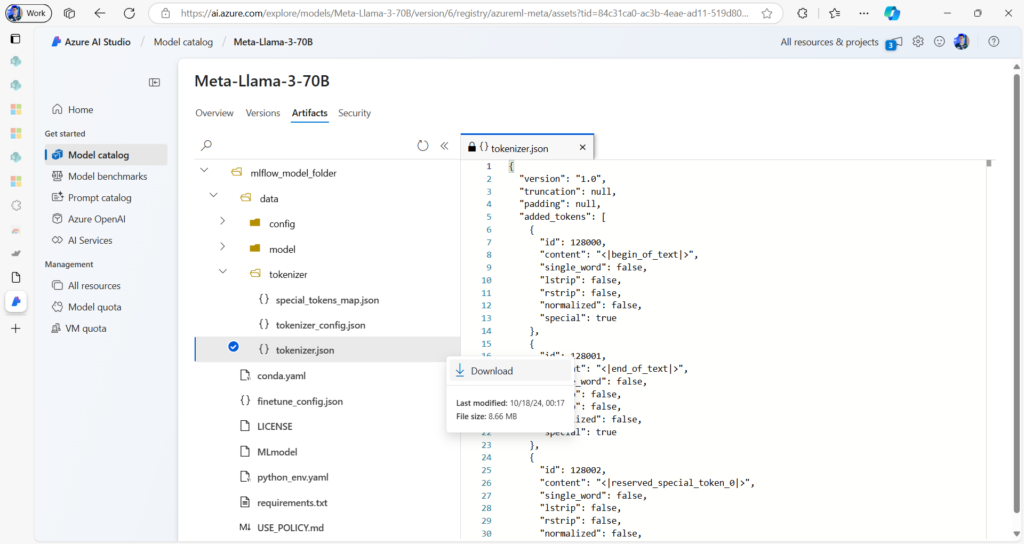1024x544 pixels.
Task: Collapse the mlflow_model_folder node
Action: tap(204, 170)
